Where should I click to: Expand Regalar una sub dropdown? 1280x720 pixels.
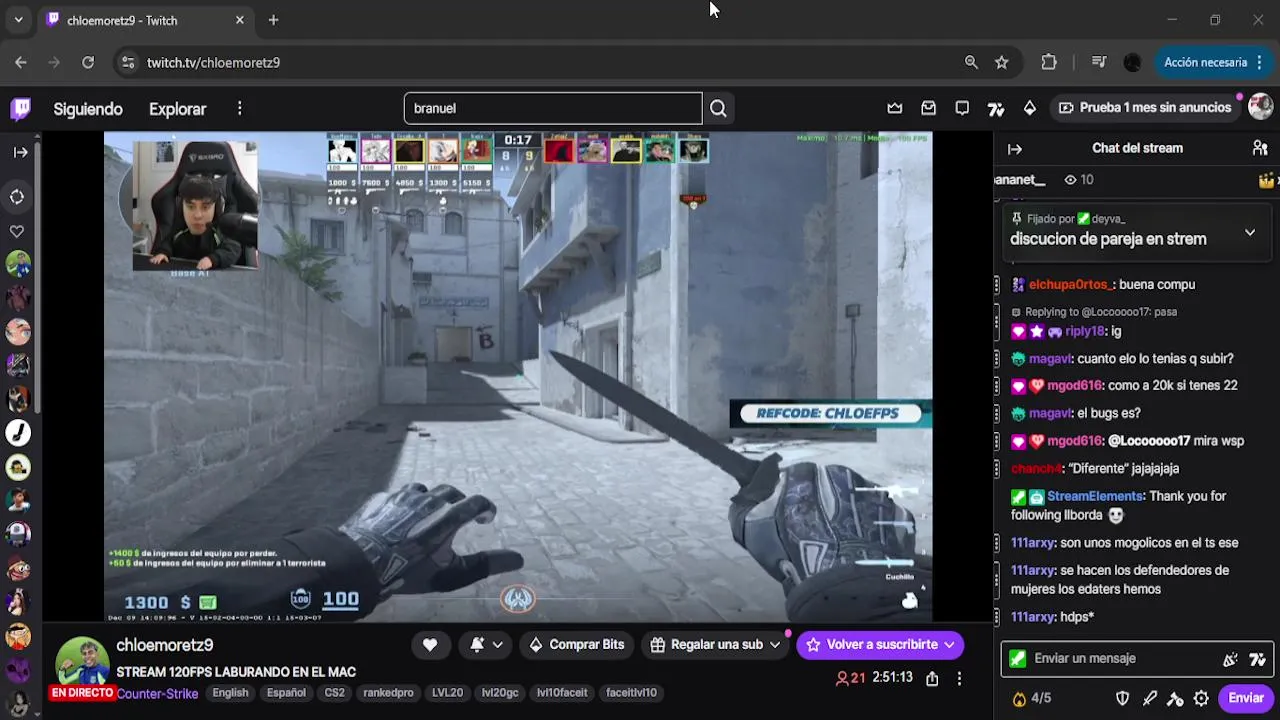[775, 645]
